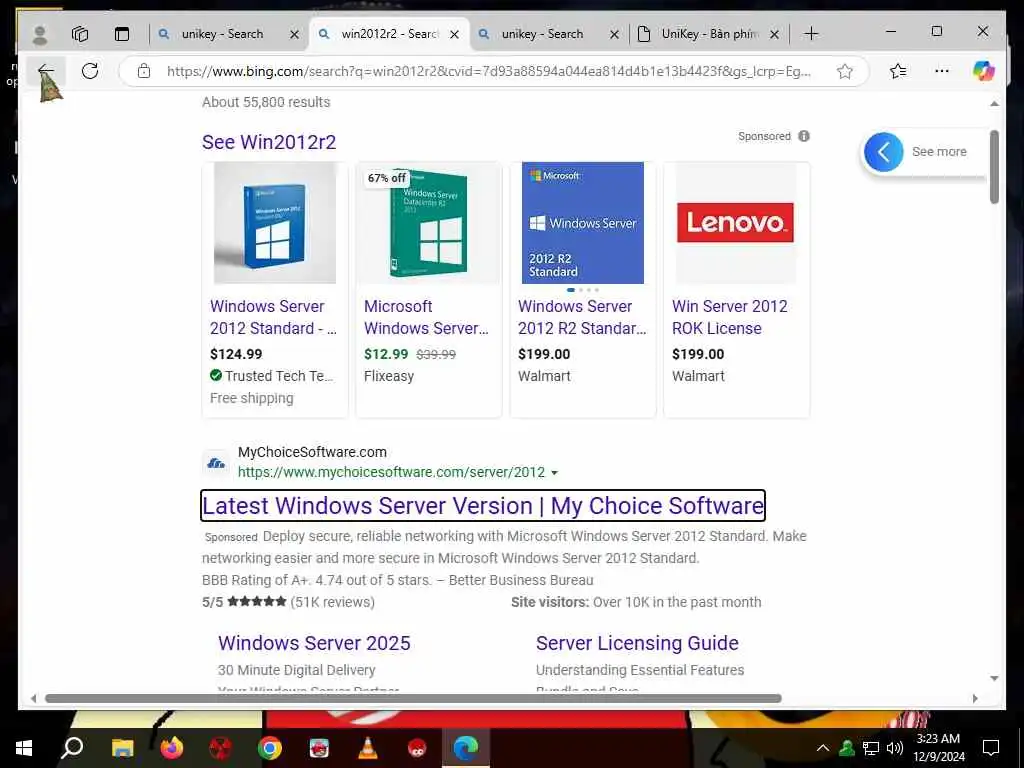Viewport: 1024px width, 768px height.
Task: Open Server Licensing Guide sitelink
Action: click(637, 643)
